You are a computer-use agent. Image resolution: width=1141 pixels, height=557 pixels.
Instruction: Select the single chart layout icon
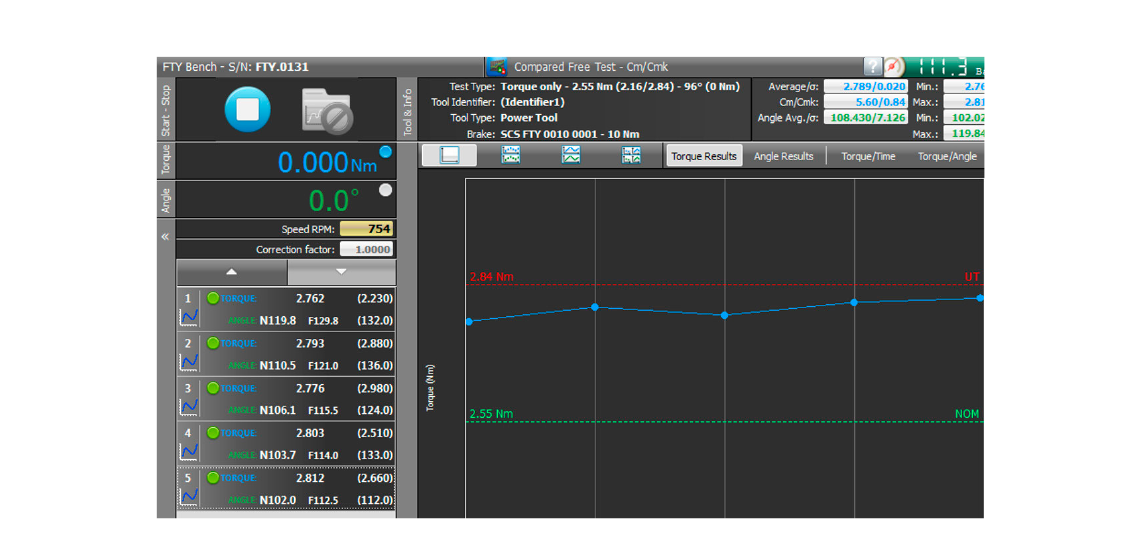click(x=450, y=155)
